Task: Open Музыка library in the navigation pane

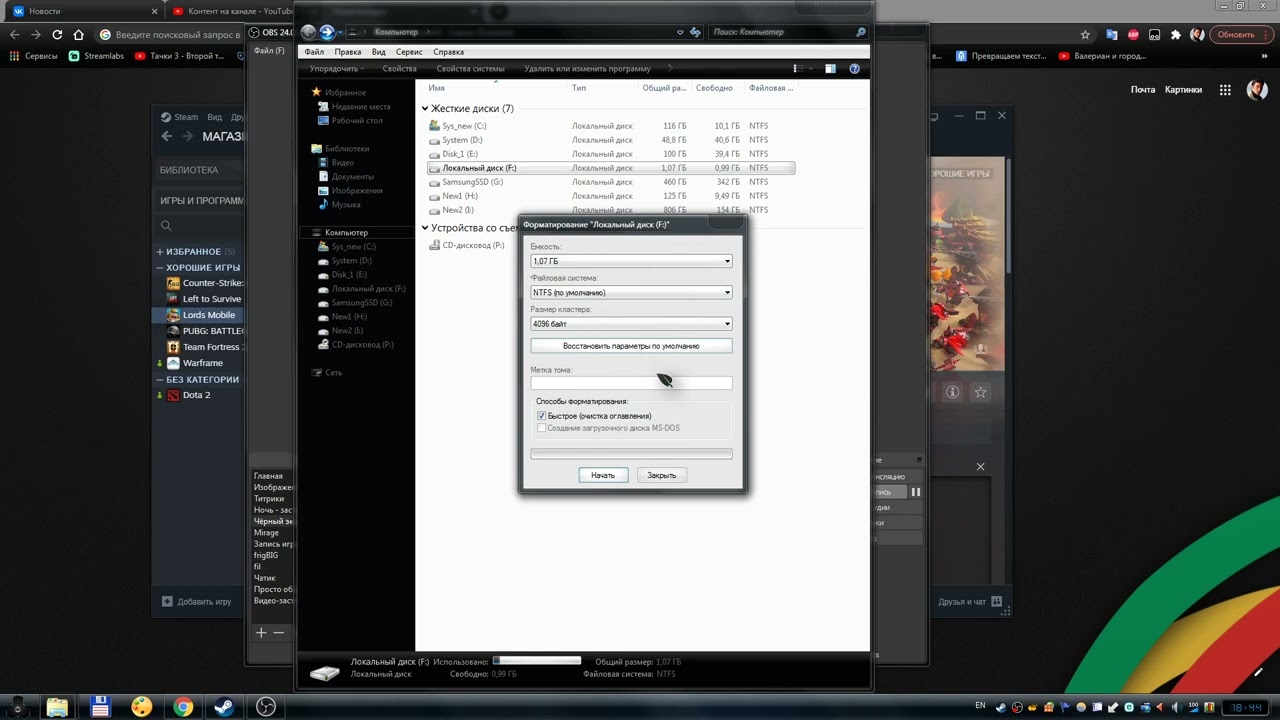Action: [x=346, y=205]
